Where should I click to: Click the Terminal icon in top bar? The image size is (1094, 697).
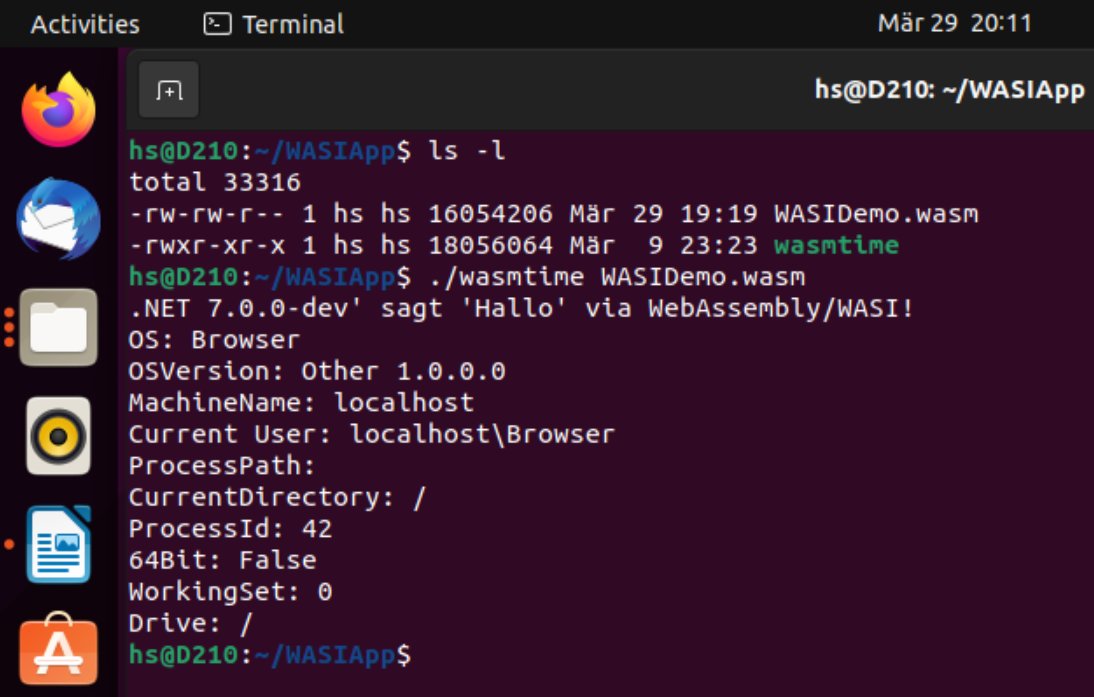click(x=217, y=24)
